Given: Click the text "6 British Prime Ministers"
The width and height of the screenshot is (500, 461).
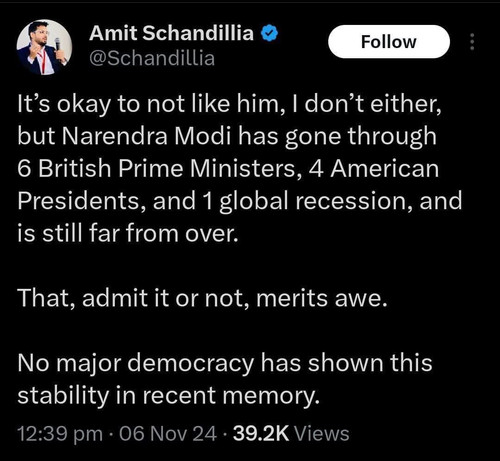Looking at the screenshot, I should [157, 169].
